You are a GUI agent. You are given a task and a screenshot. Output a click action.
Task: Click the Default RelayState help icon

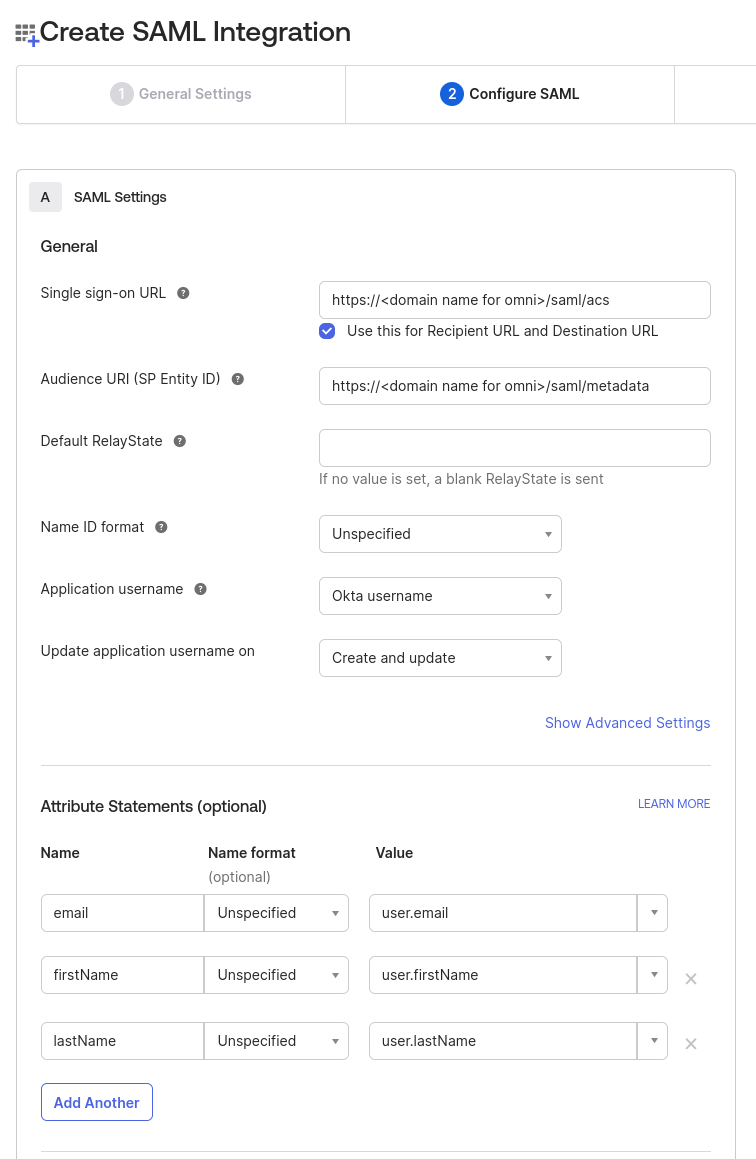pos(180,441)
